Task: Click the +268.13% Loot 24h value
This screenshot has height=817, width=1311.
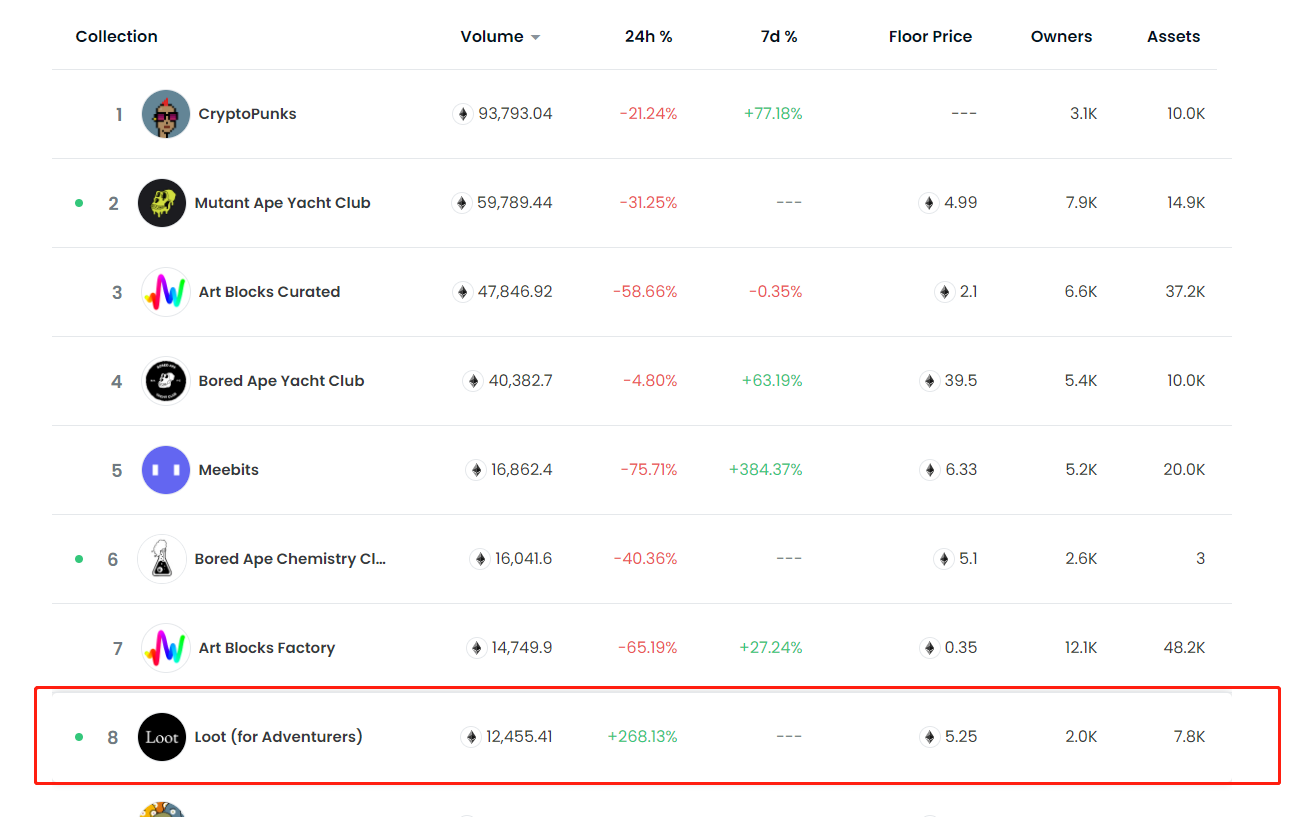Action: click(x=642, y=737)
